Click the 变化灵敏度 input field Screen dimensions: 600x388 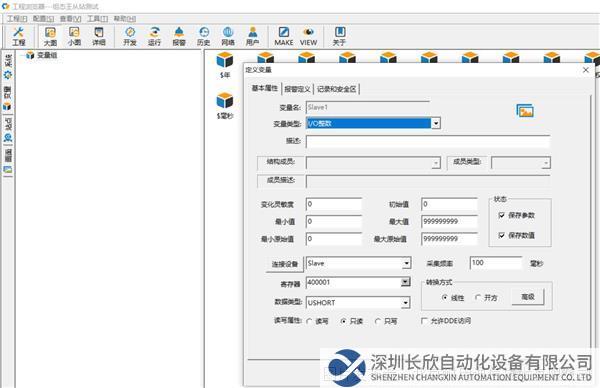(x=334, y=204)
